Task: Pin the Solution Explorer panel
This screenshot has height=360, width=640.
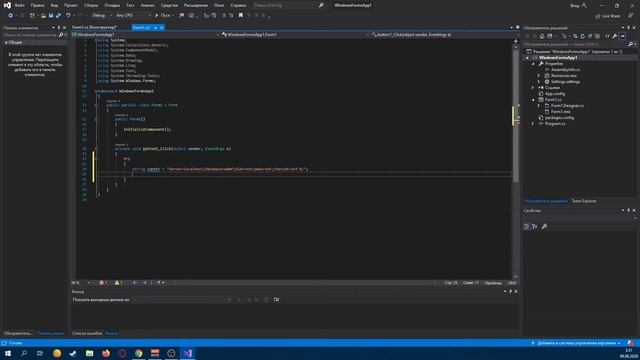Action: pyautogui.click(x=629, y=28)
